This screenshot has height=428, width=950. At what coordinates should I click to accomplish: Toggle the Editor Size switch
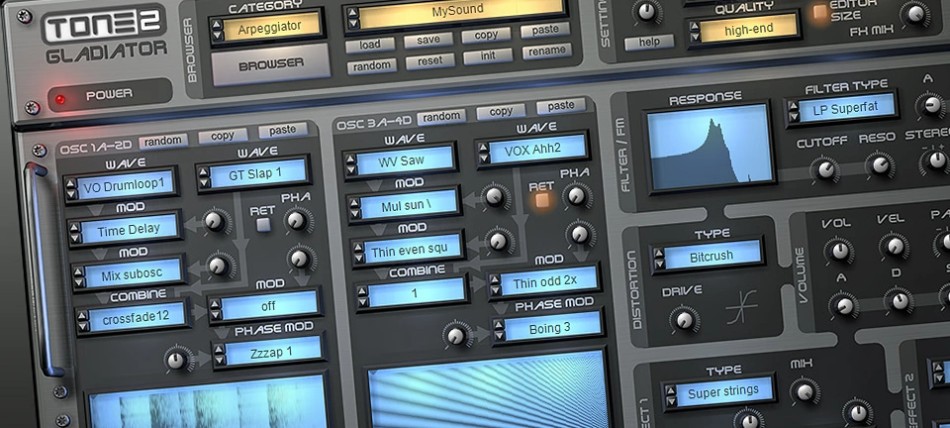(819, 13)
